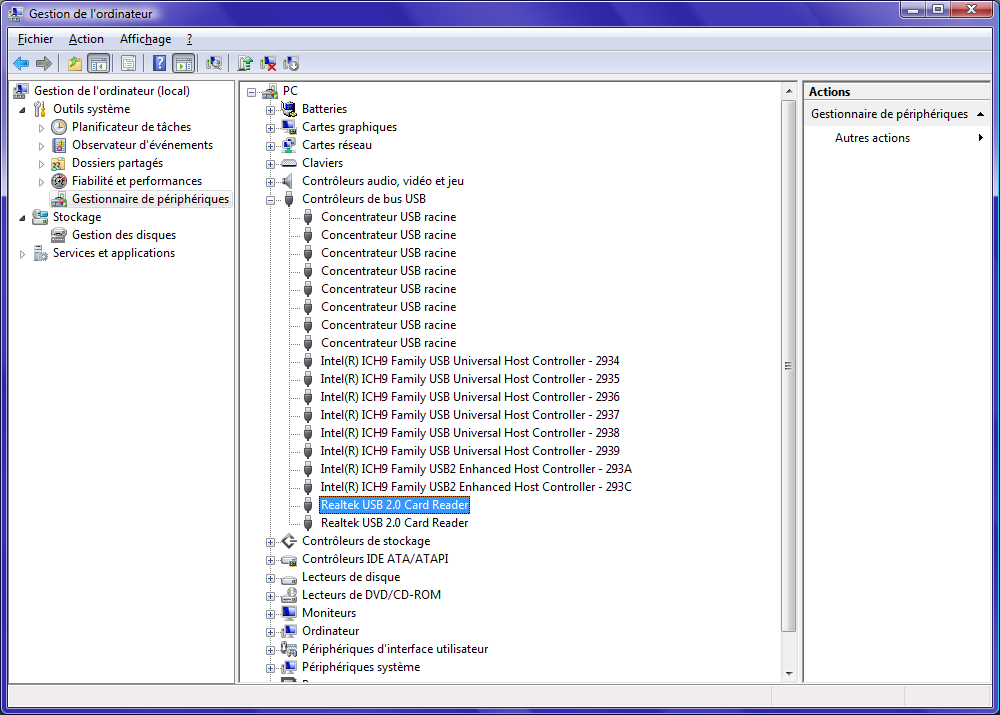Select Intel ICH9 USB Universal Host Controller - 2937
Screen dimensions: 1000x715
tap(470, 415)
